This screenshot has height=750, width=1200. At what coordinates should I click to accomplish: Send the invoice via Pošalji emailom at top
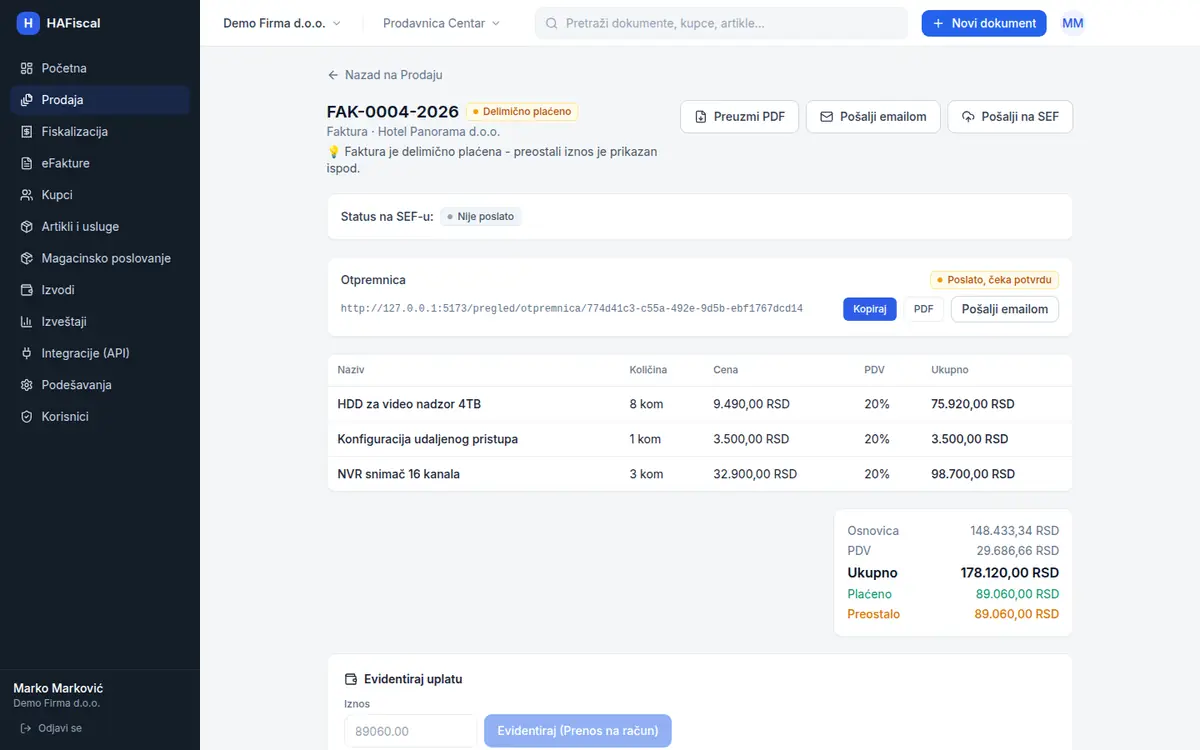click(873, 117)
